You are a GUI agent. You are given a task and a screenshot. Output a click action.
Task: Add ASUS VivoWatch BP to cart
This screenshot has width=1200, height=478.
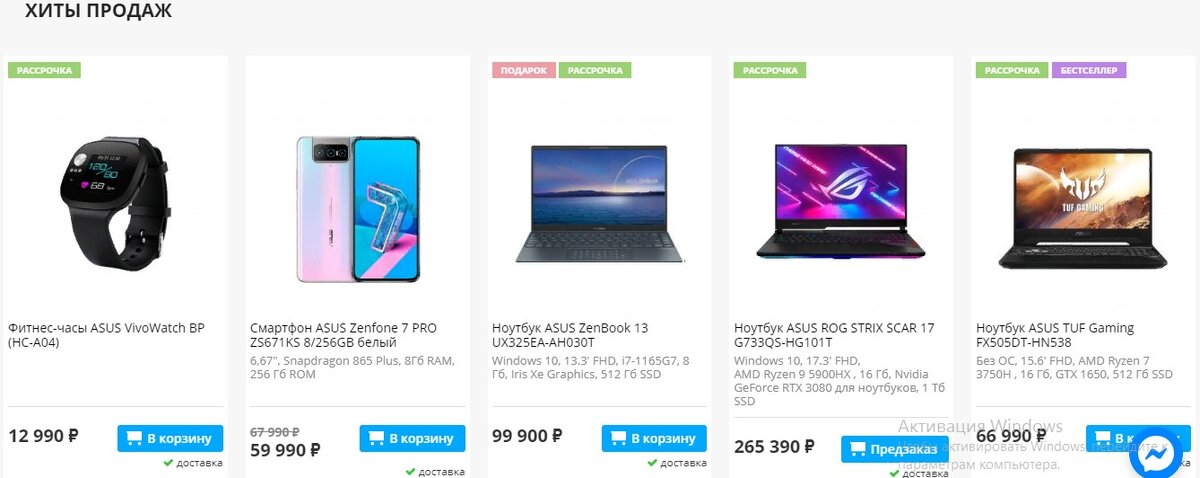click(x=170, y=438)
